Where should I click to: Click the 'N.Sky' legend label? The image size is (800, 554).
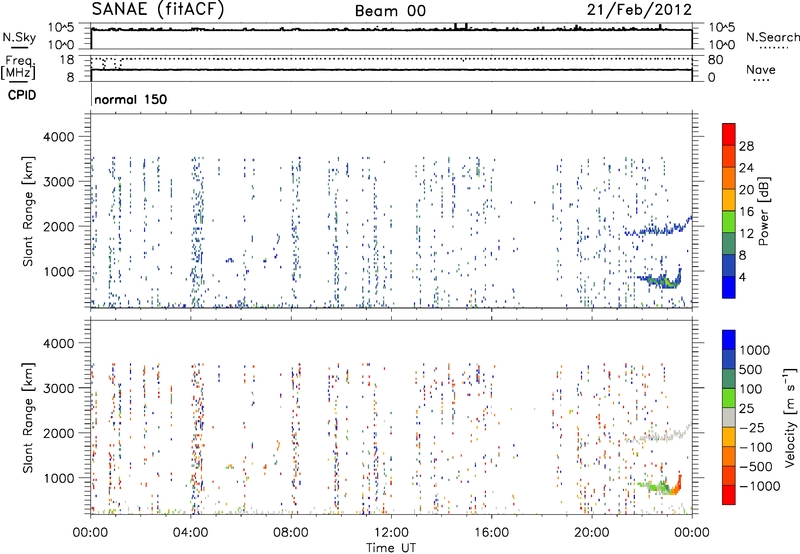19,37
